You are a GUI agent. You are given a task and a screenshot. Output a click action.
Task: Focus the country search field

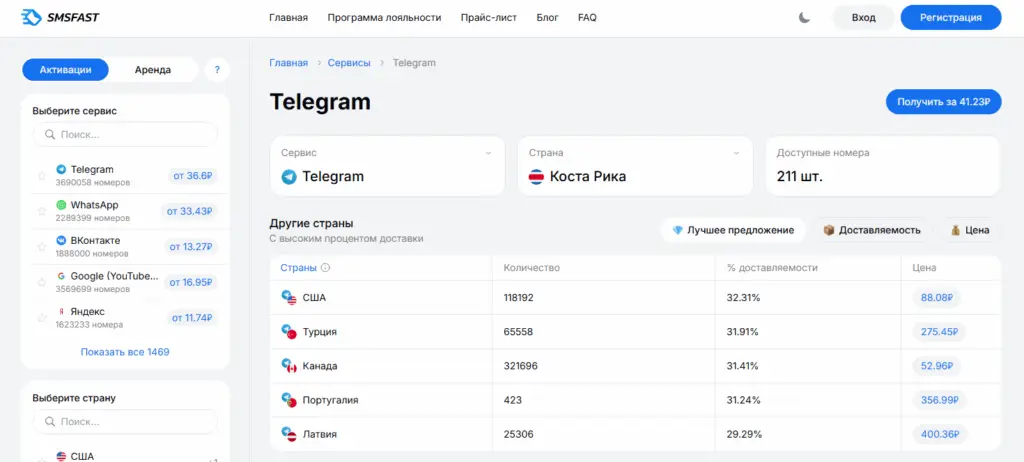click(125, 421)
